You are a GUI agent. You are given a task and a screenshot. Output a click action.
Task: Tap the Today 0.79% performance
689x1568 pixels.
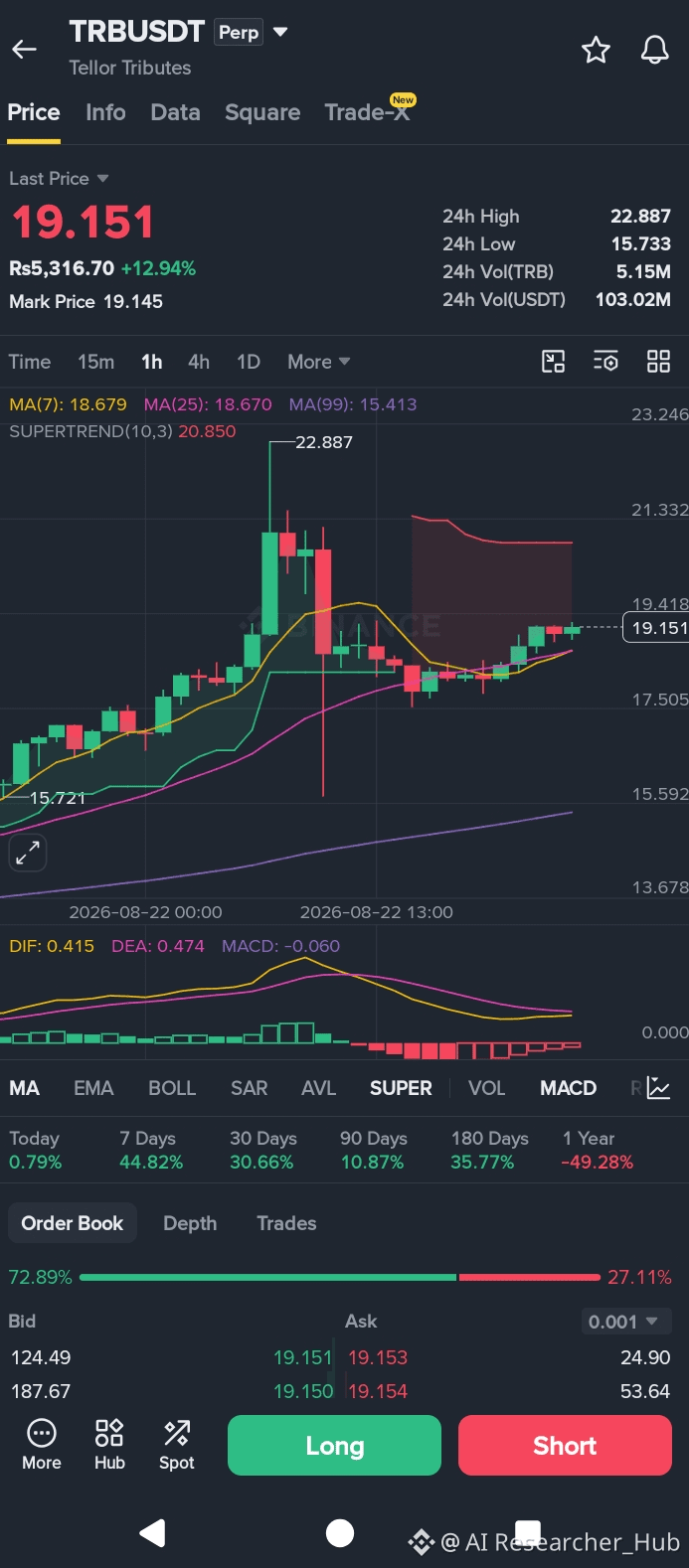pos(35,1150)
